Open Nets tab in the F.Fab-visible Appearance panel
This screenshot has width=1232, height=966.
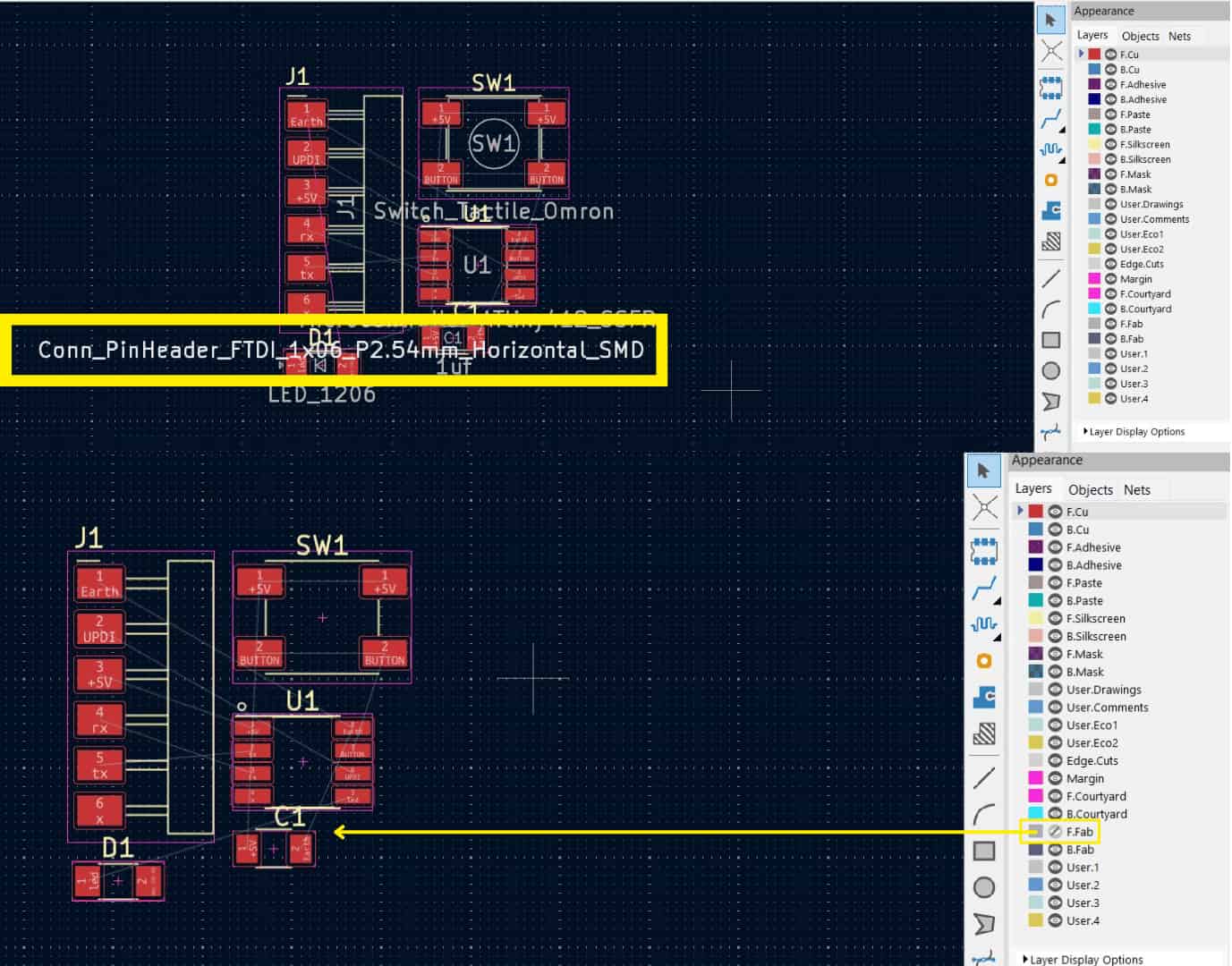[x=1179, y=36]
